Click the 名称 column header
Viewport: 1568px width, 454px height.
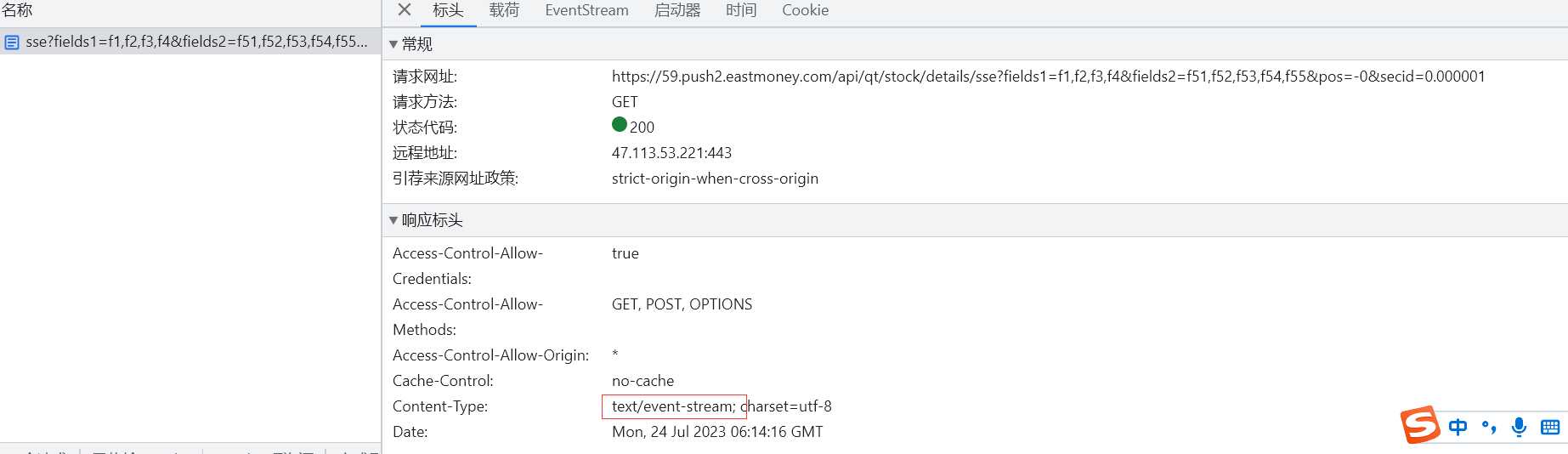click(x=17, y=10)
